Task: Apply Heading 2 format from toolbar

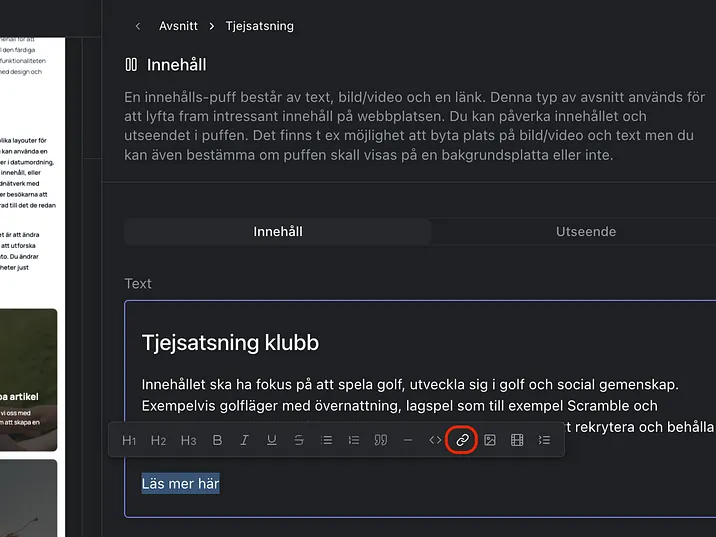Action: tap(158, 440)
